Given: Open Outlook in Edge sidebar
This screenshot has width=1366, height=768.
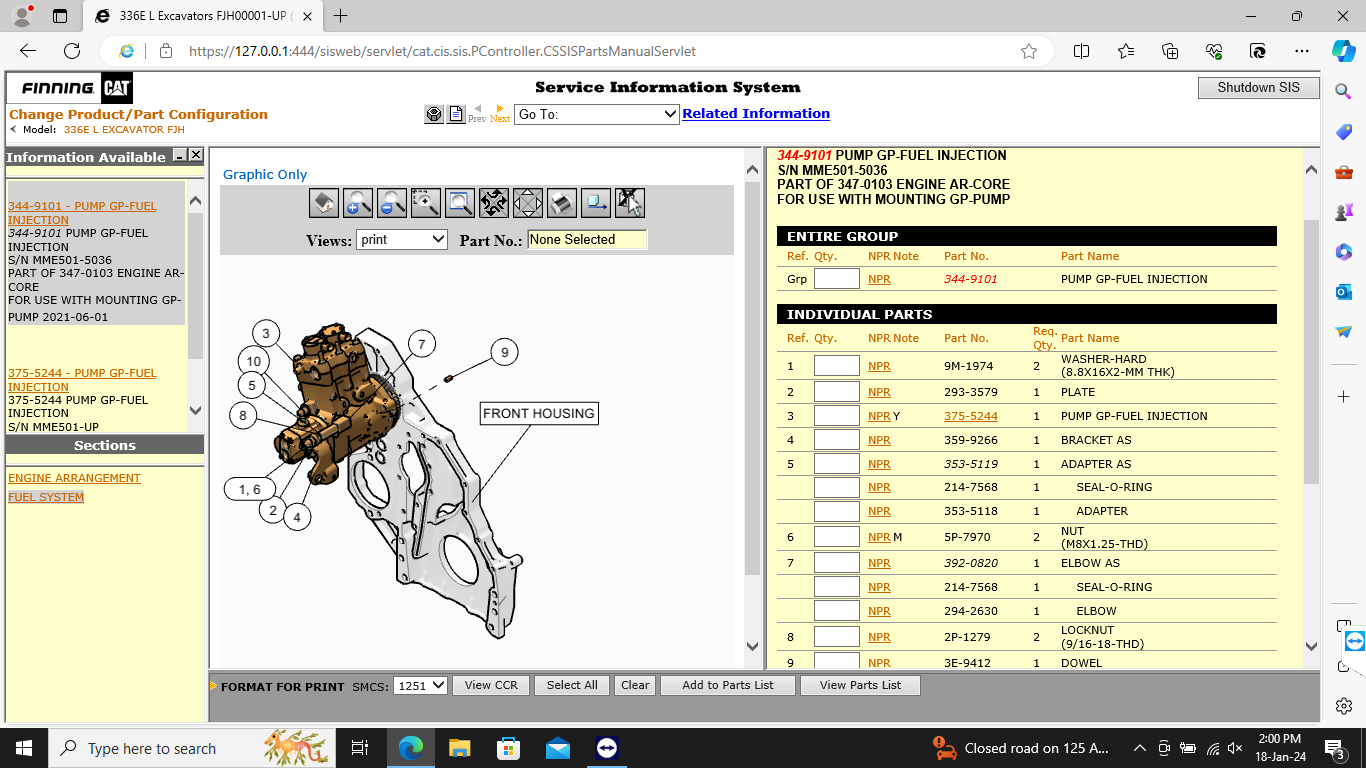Looking at the screenshot, I should (x=1343, y=291).
